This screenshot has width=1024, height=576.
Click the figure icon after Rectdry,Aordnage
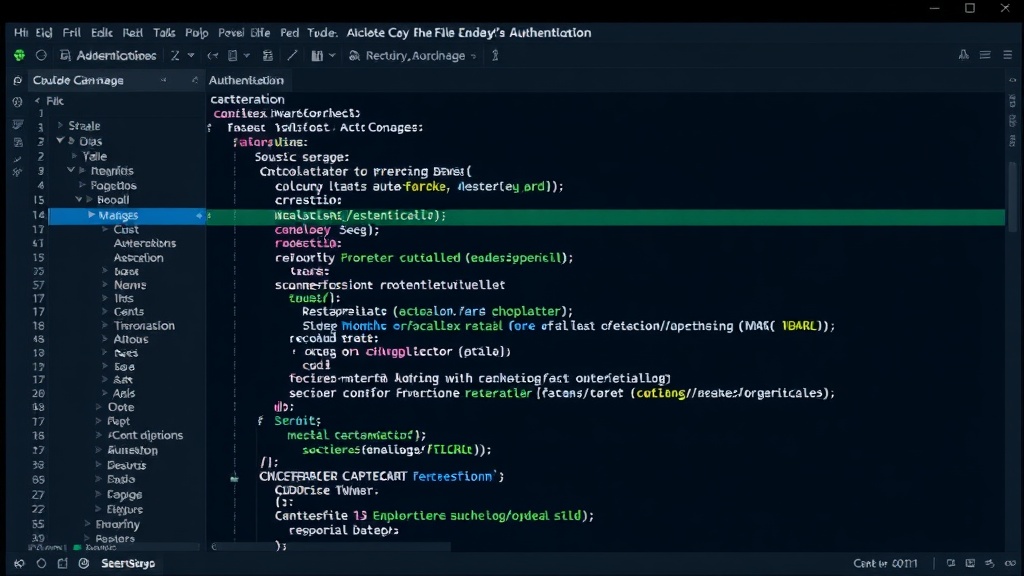tap(495, 56)
